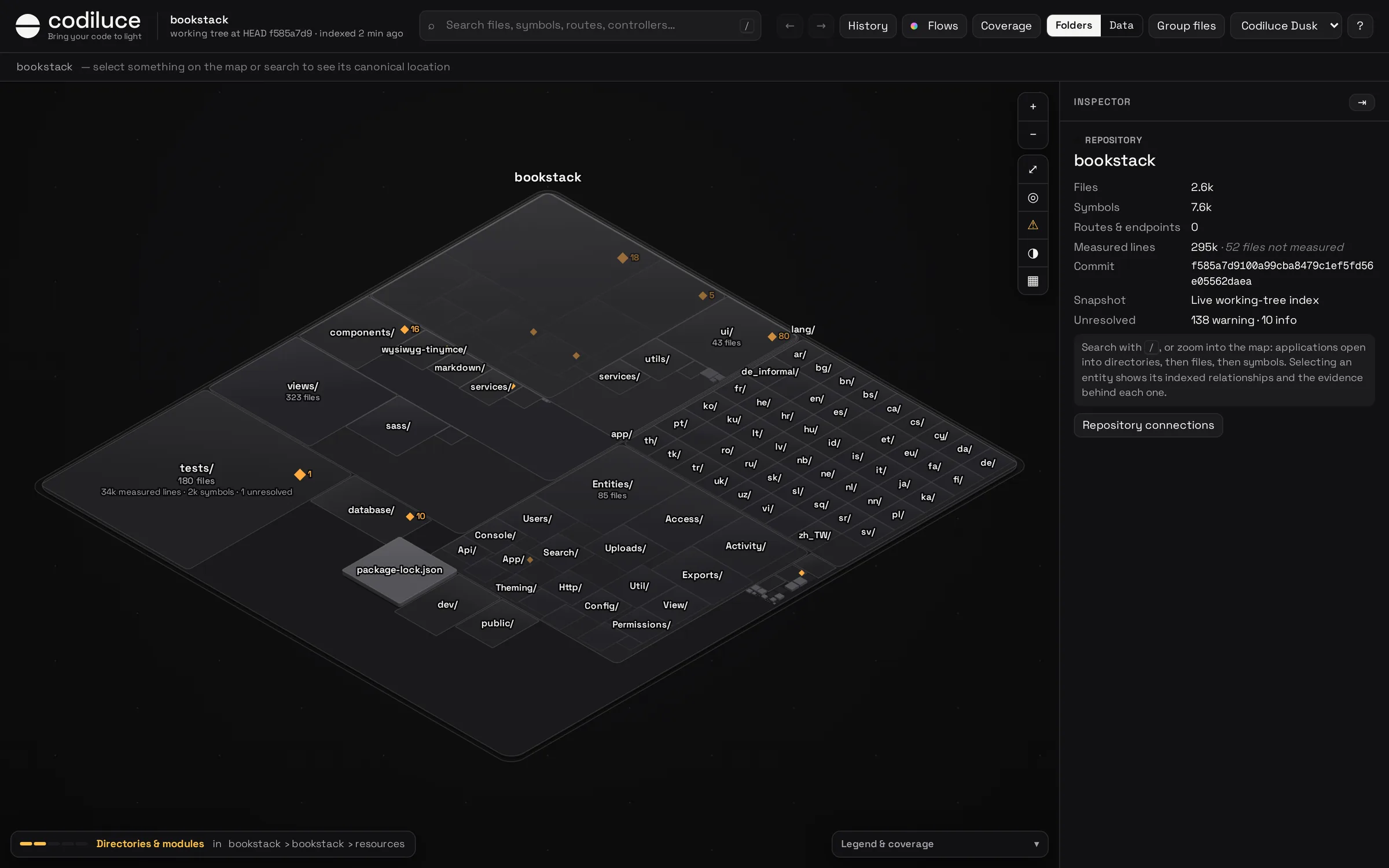The image size is (1389, 868).
Task: Click the 80 warnings marker near lang/
Action: (778, 336)
